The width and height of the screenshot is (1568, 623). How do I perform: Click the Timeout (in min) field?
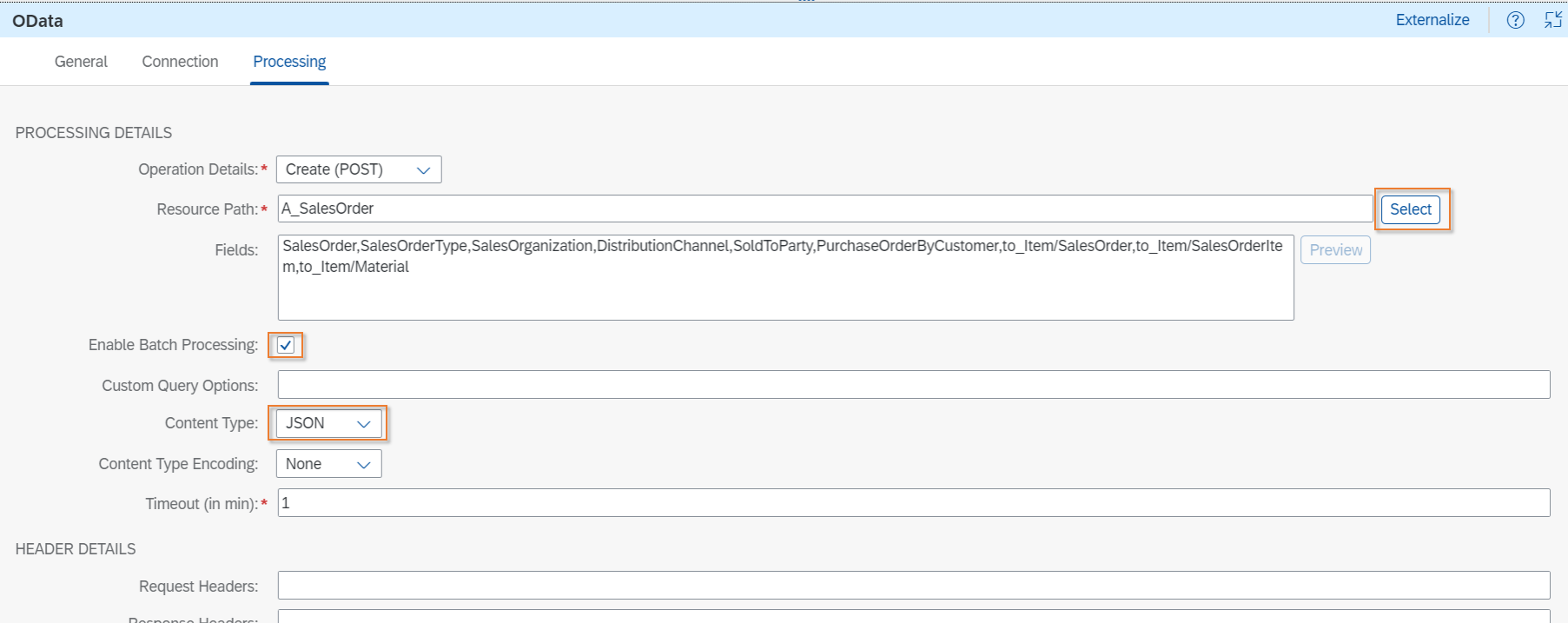click(x=914, y=503)
